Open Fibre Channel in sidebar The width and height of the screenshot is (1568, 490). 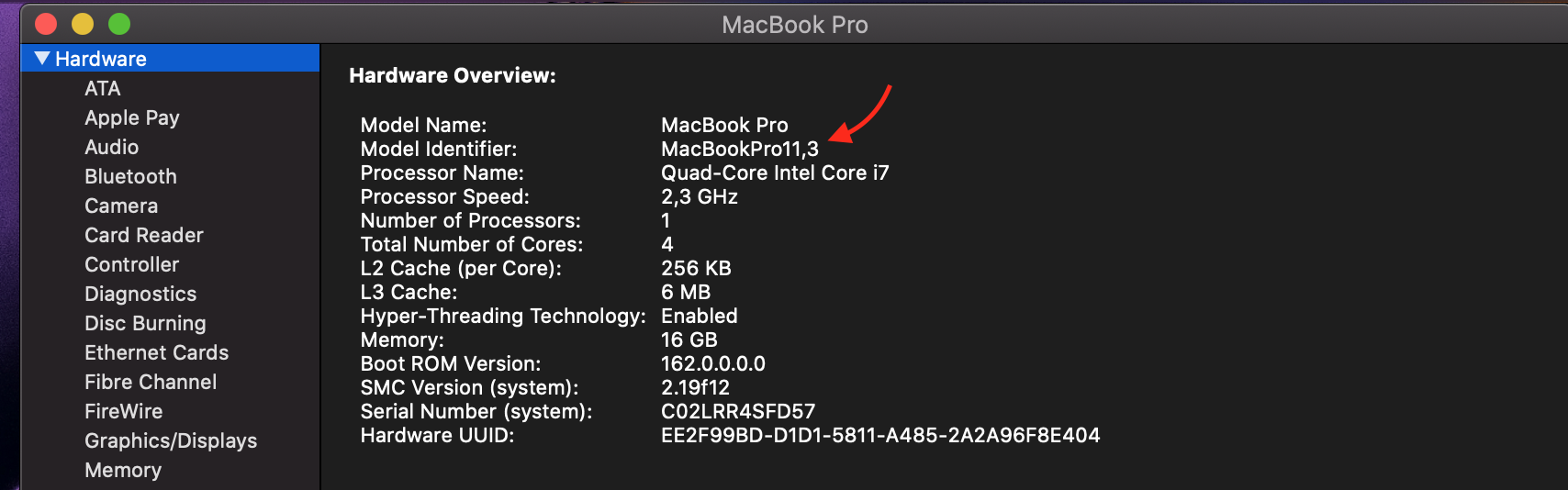pyautogui.click(x=151, y=382)
